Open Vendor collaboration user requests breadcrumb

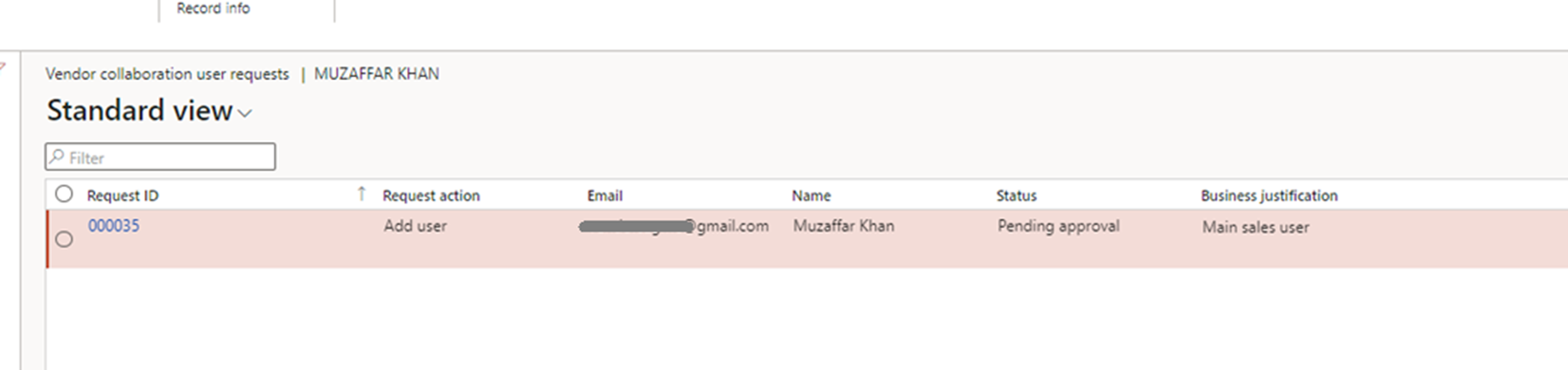[167, 74]
